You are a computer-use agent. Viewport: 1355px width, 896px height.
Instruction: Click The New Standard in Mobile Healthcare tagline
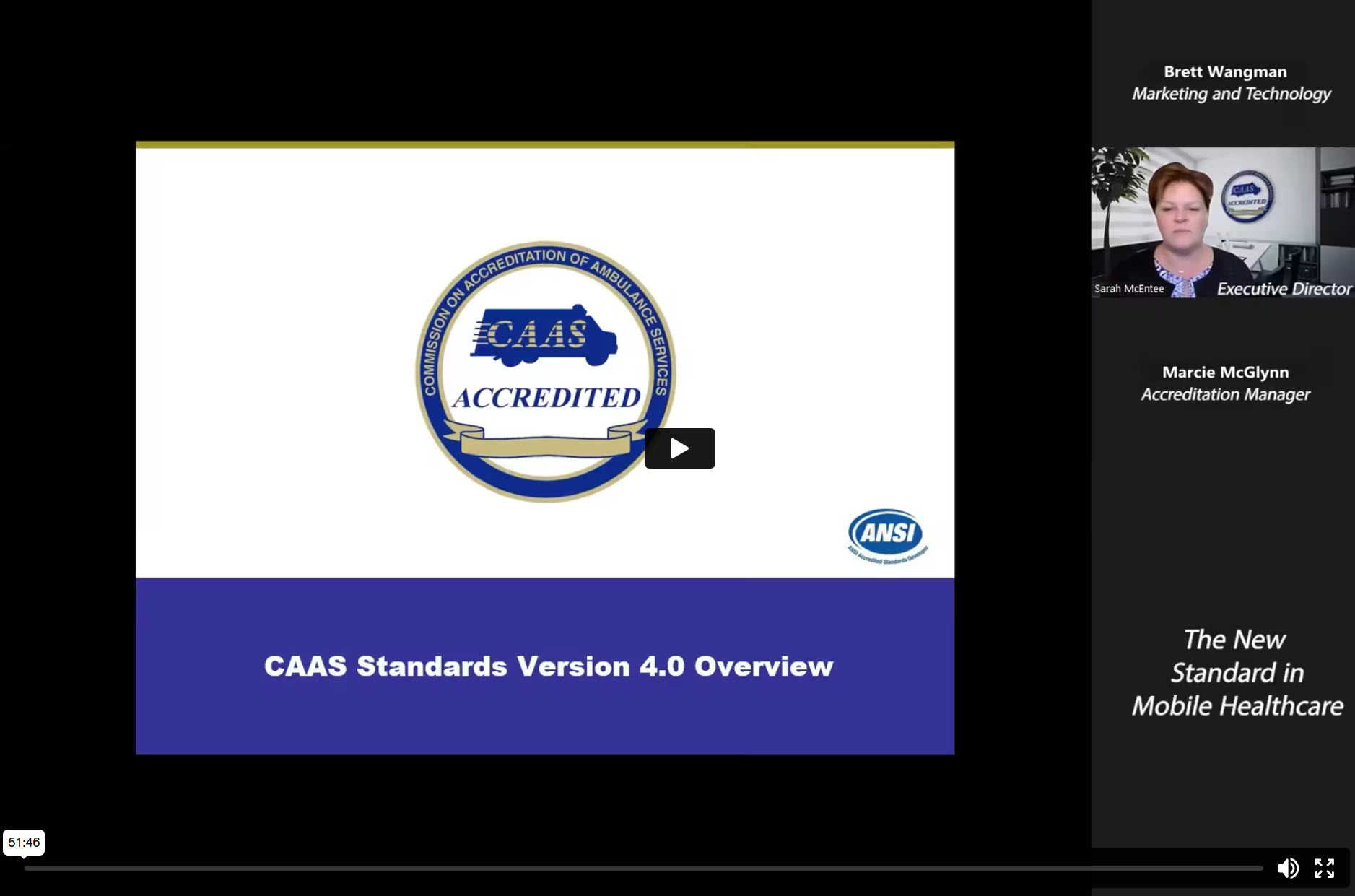[x=1234, y=672]
